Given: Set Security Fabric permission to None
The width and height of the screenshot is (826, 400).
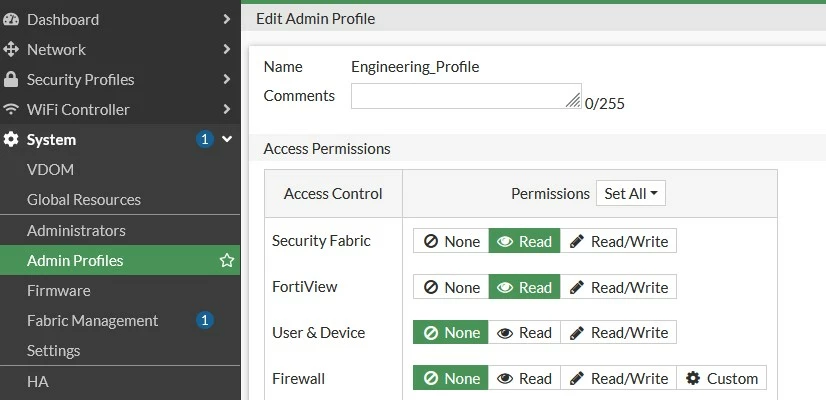Looking at the screenshot, I should 451,241.
